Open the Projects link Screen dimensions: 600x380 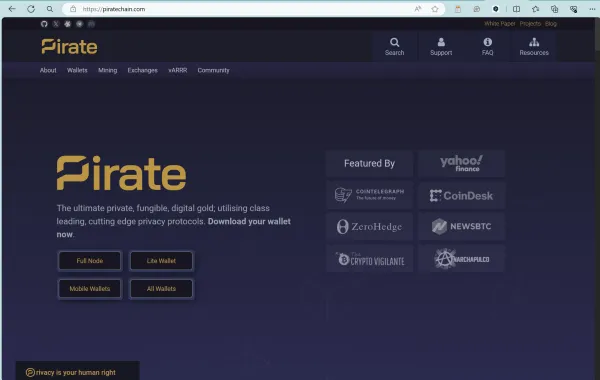tap(530, 24)
